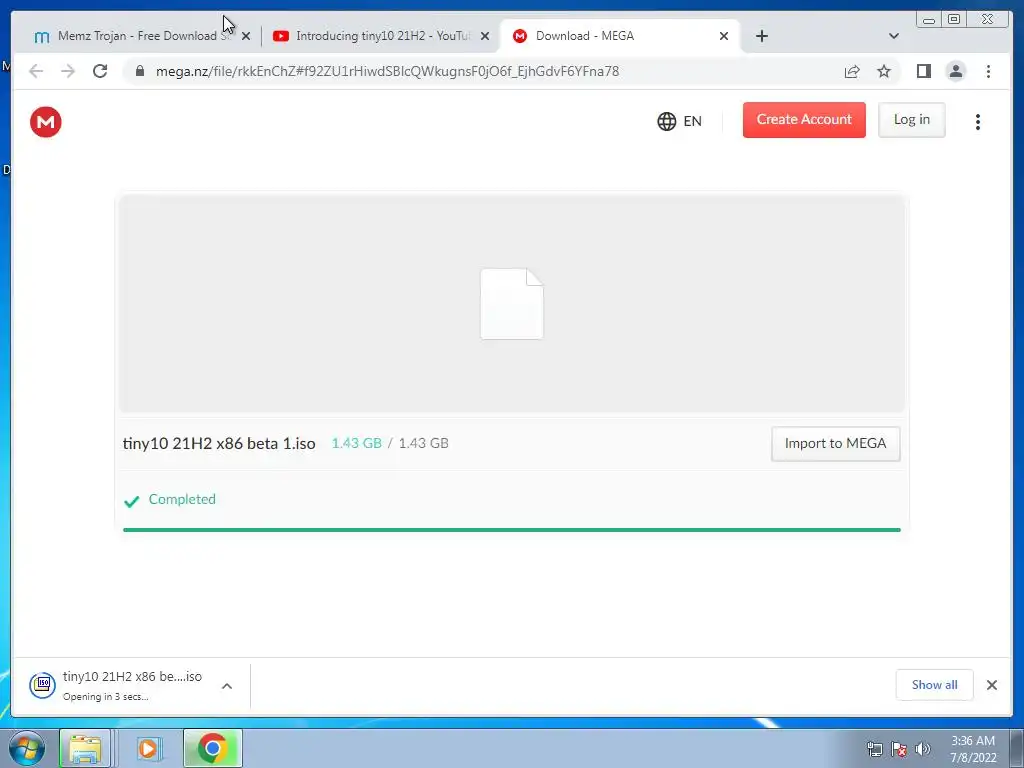Viewport: 1024px width, 768px height.
Task: Click file name tiny10 21H2 x86 beta 1.iso
Action: 219,443
